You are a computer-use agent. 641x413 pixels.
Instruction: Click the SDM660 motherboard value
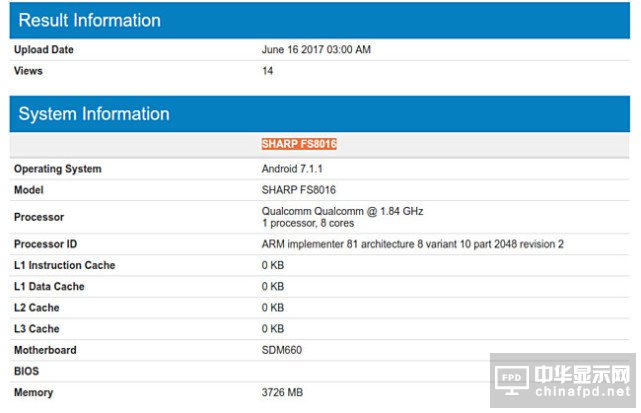(x=282, y=350)
